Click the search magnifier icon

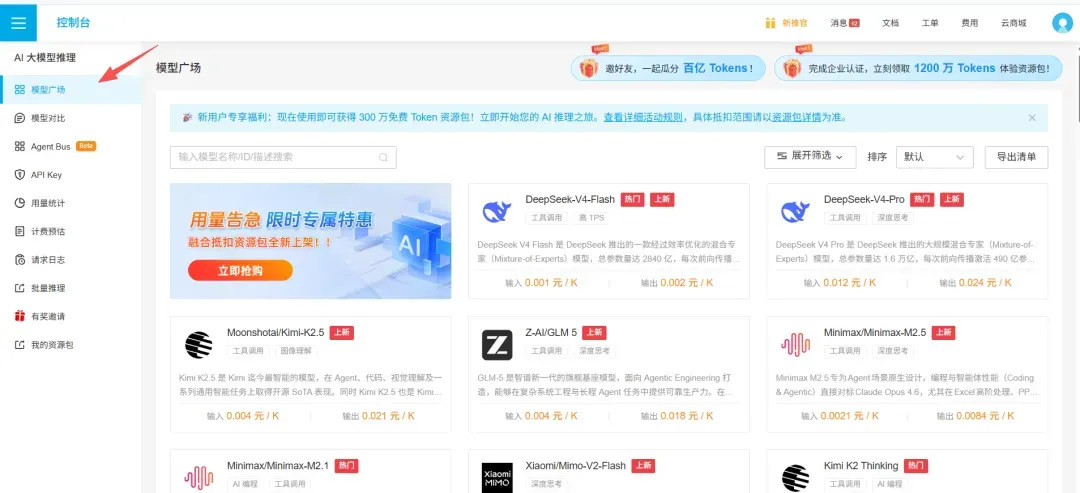point(384,157)
